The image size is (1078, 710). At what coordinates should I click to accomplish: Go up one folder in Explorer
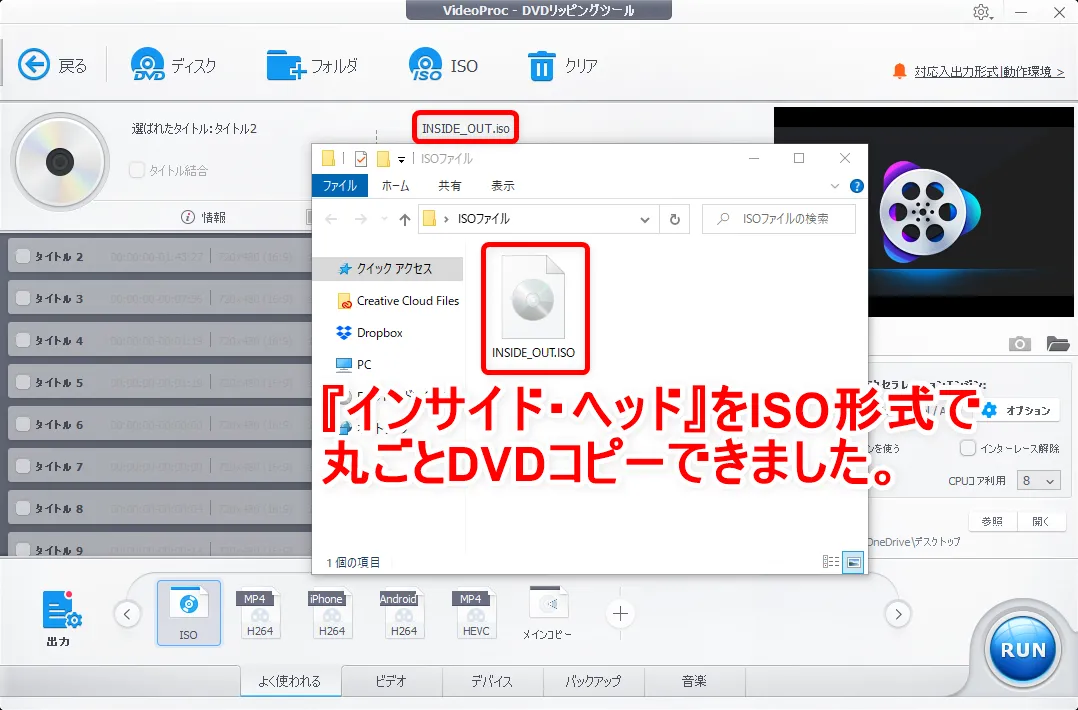(x=404, y=219)
